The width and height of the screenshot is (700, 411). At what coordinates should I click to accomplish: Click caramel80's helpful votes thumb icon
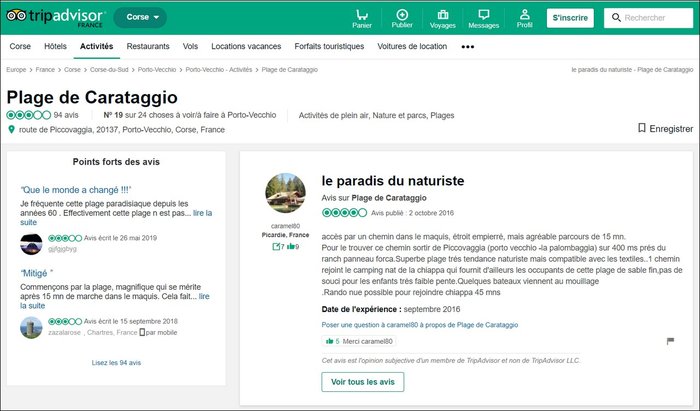[291, 246]
